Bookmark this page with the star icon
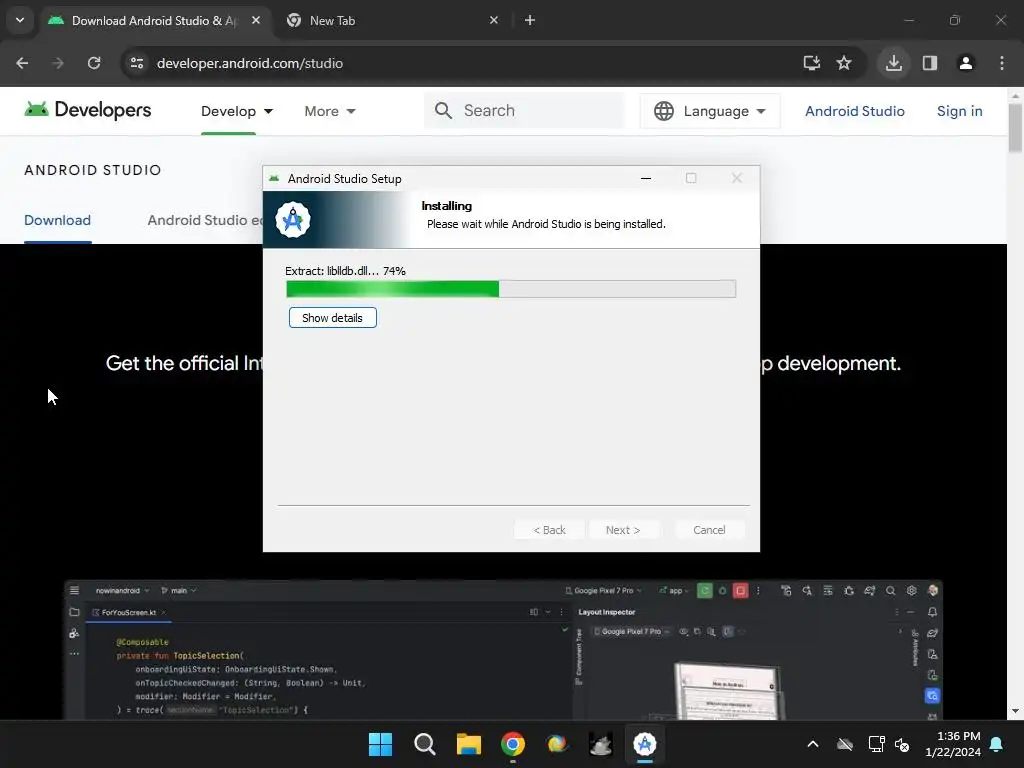 tap(844, 63)
